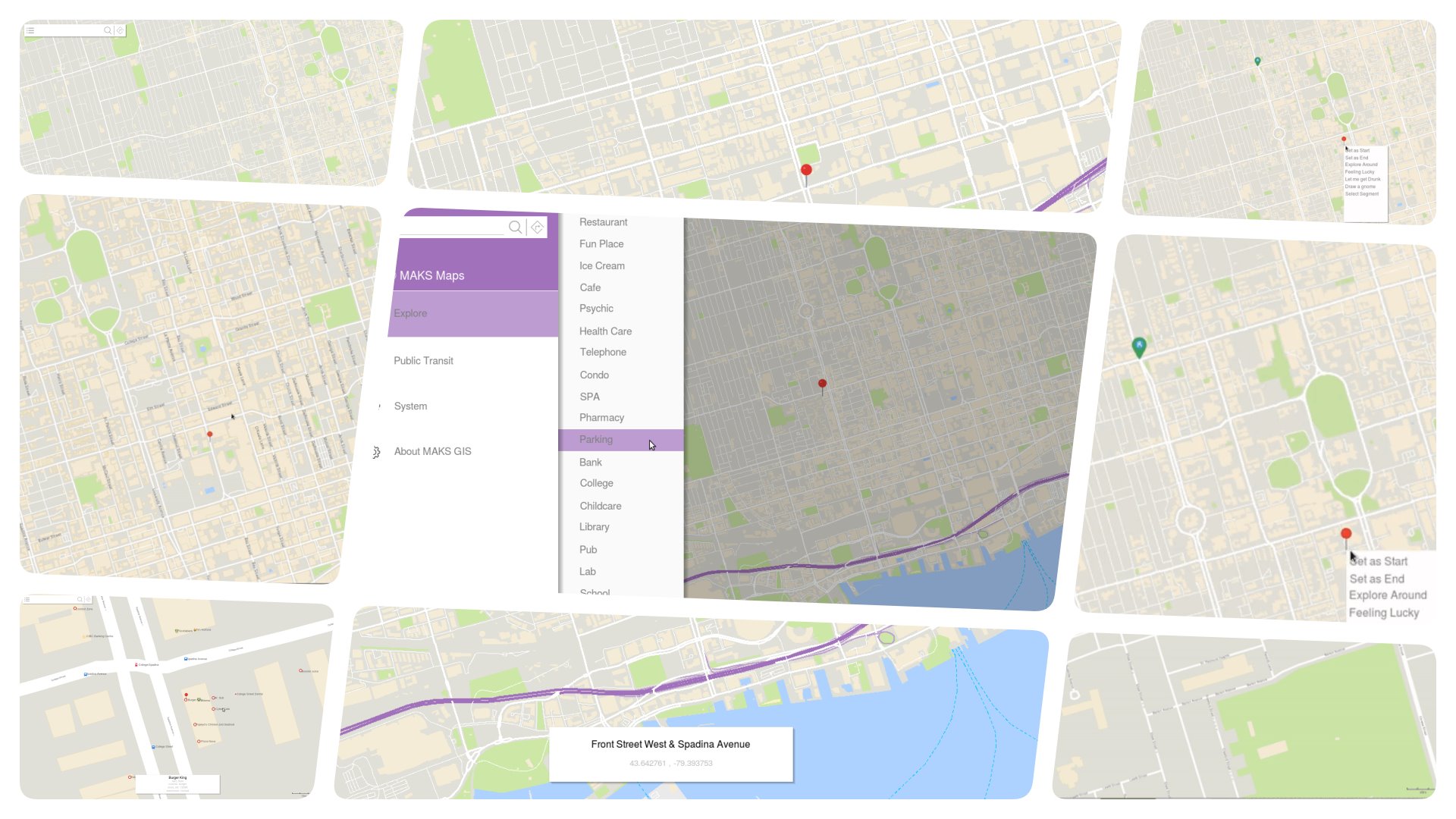This screenshot has height=819, width=1456.
Task: Click the green transit pin marker
Action: click(x=1138, y=346)
